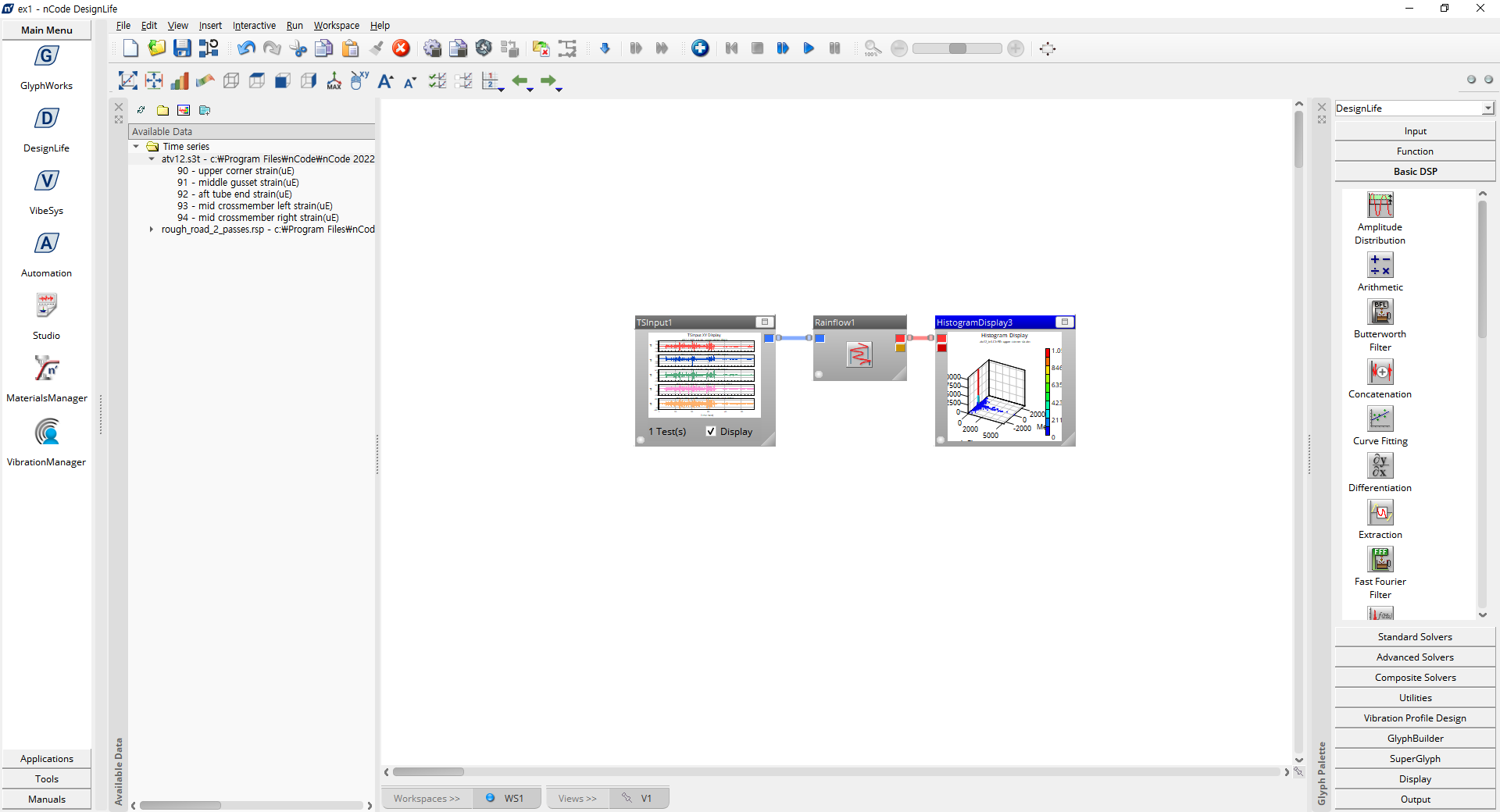Screen dimensions: 1500x812
Task: Click the pause playback button
Action: [834, 48]
